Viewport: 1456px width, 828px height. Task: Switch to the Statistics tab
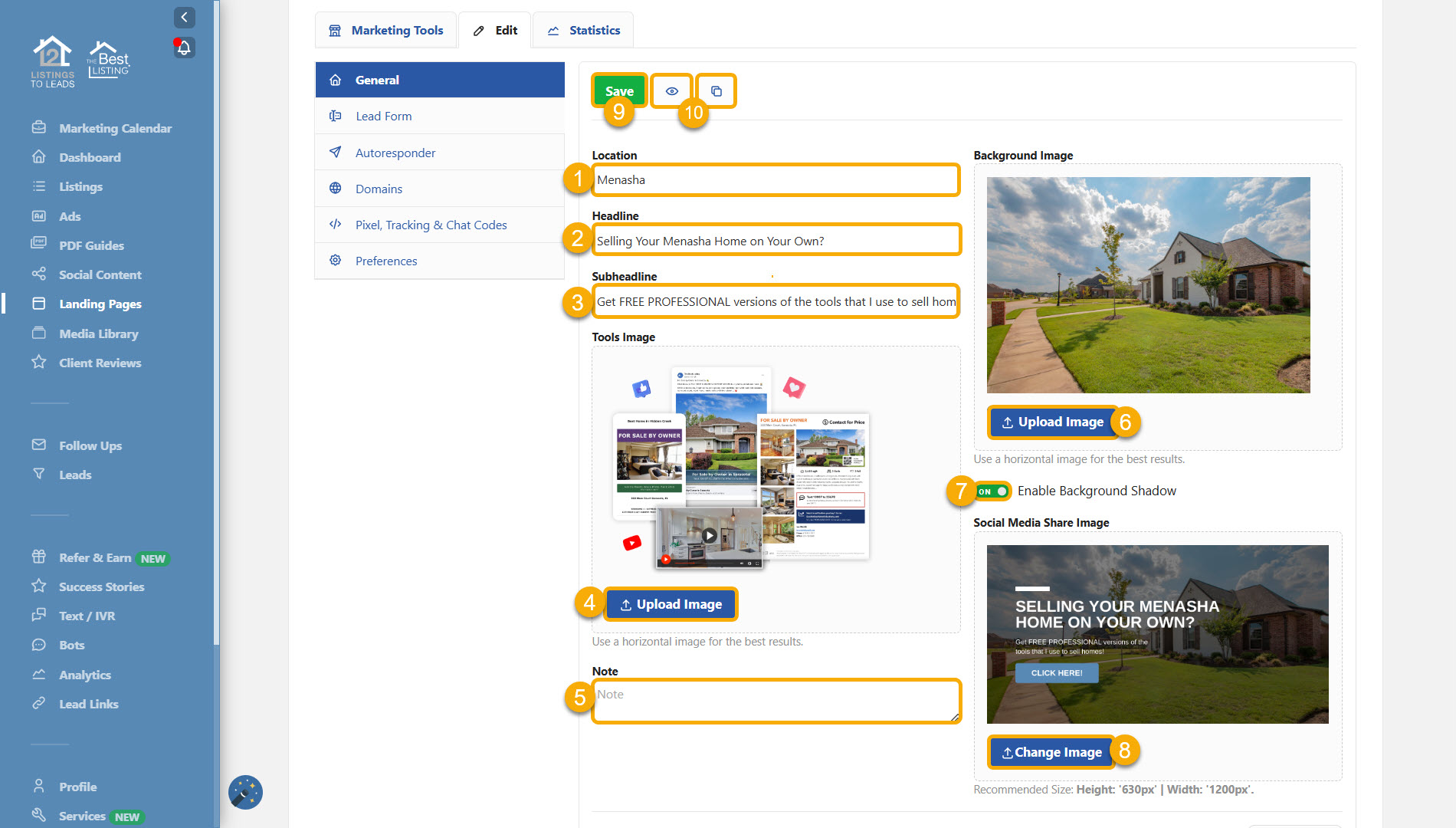pyautogui.click(x=584, y=31)
